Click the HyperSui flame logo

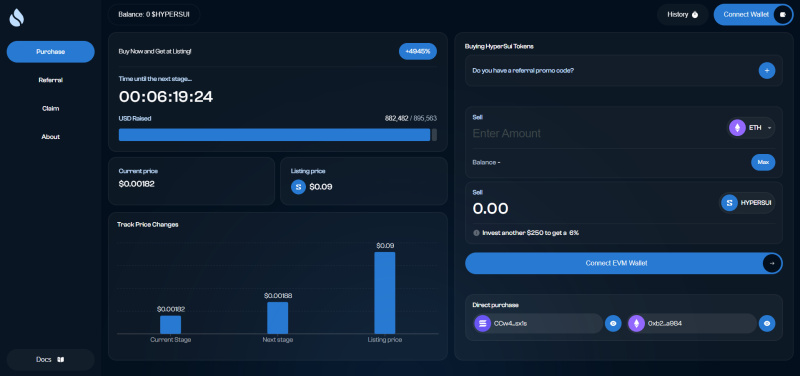[x=16, y=18]
